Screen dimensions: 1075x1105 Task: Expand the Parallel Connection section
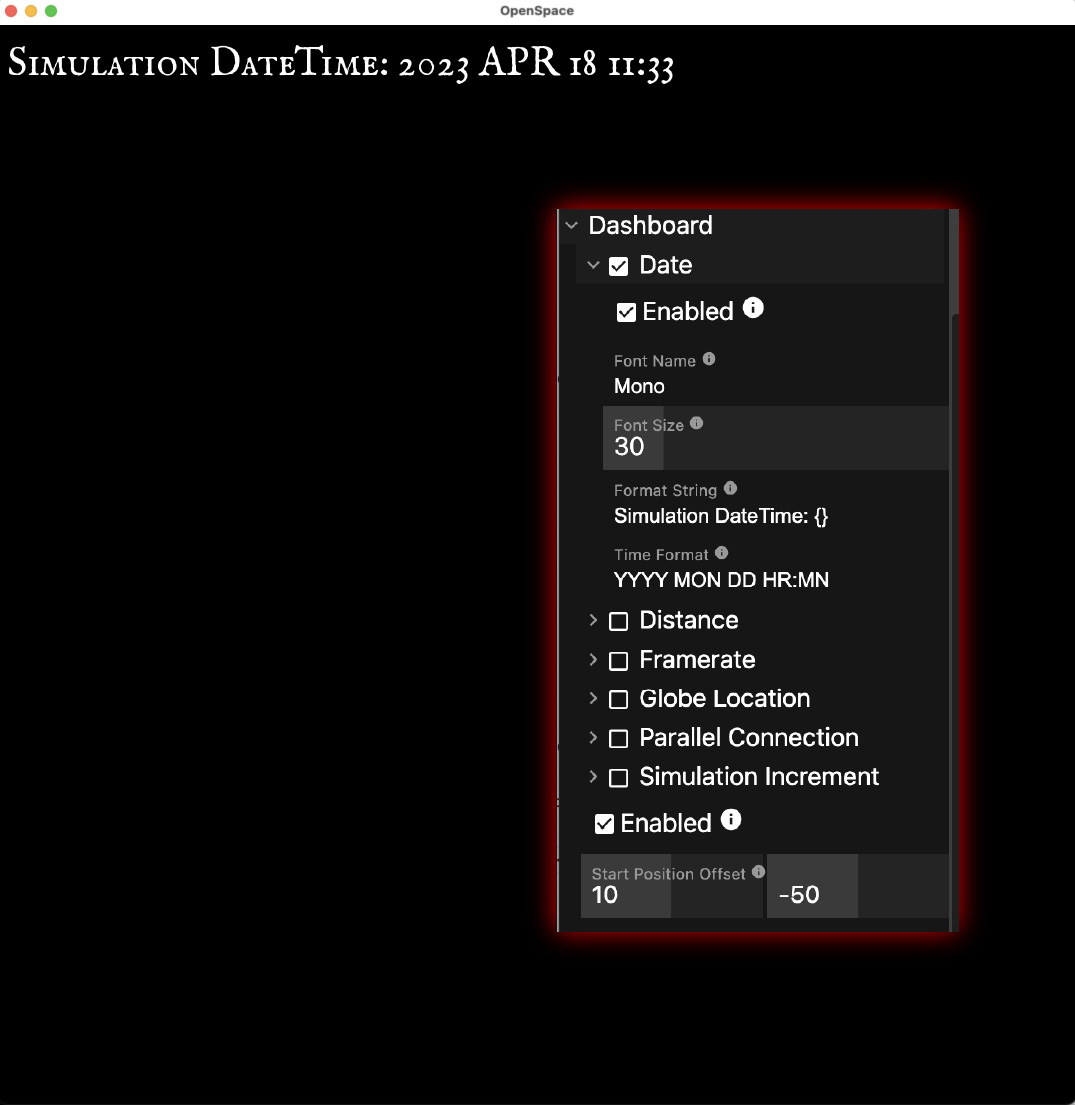click(x=593, y=738)
